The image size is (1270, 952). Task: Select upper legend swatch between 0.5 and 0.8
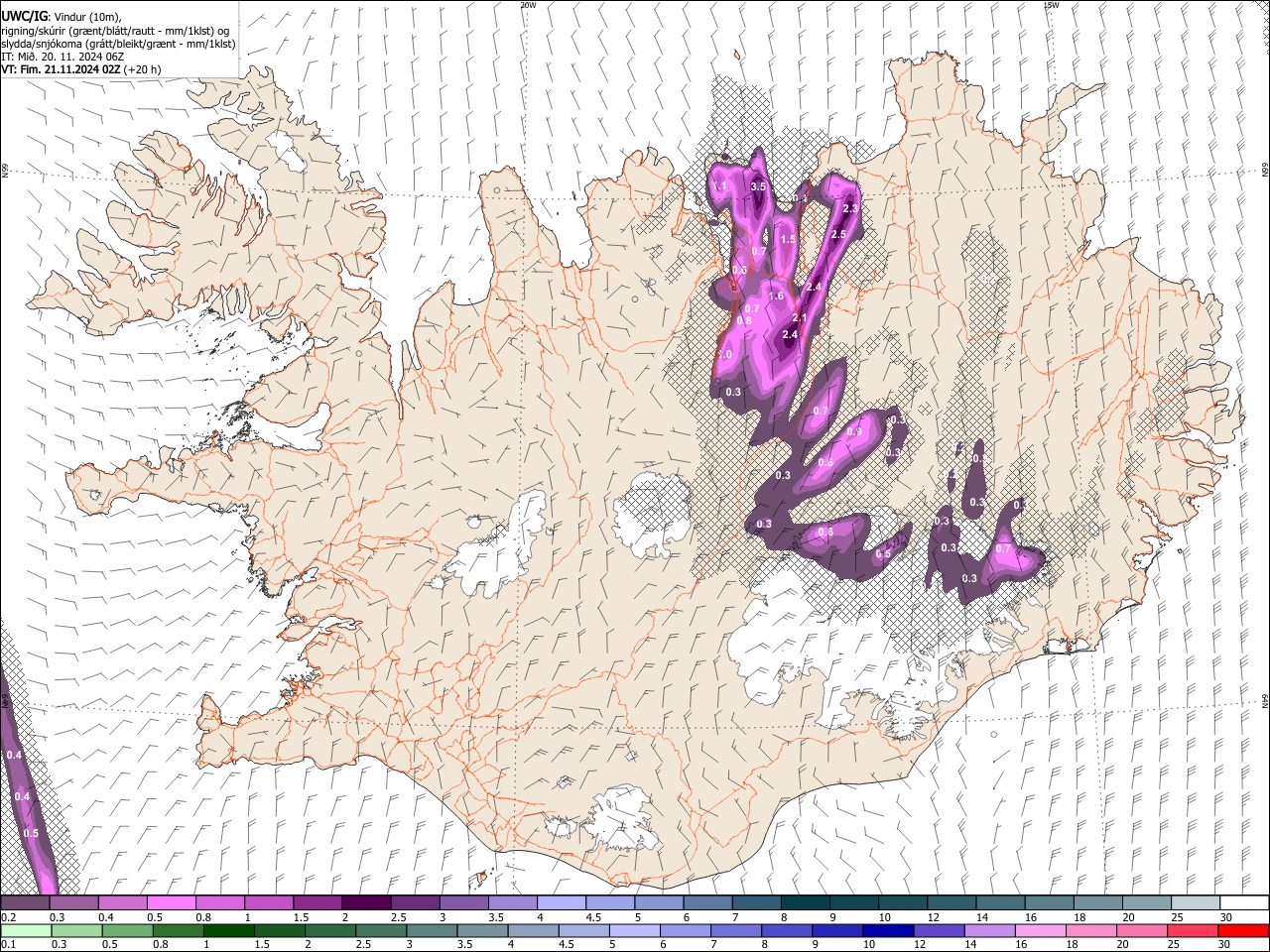pyautogui.click(x=172, y=902)
